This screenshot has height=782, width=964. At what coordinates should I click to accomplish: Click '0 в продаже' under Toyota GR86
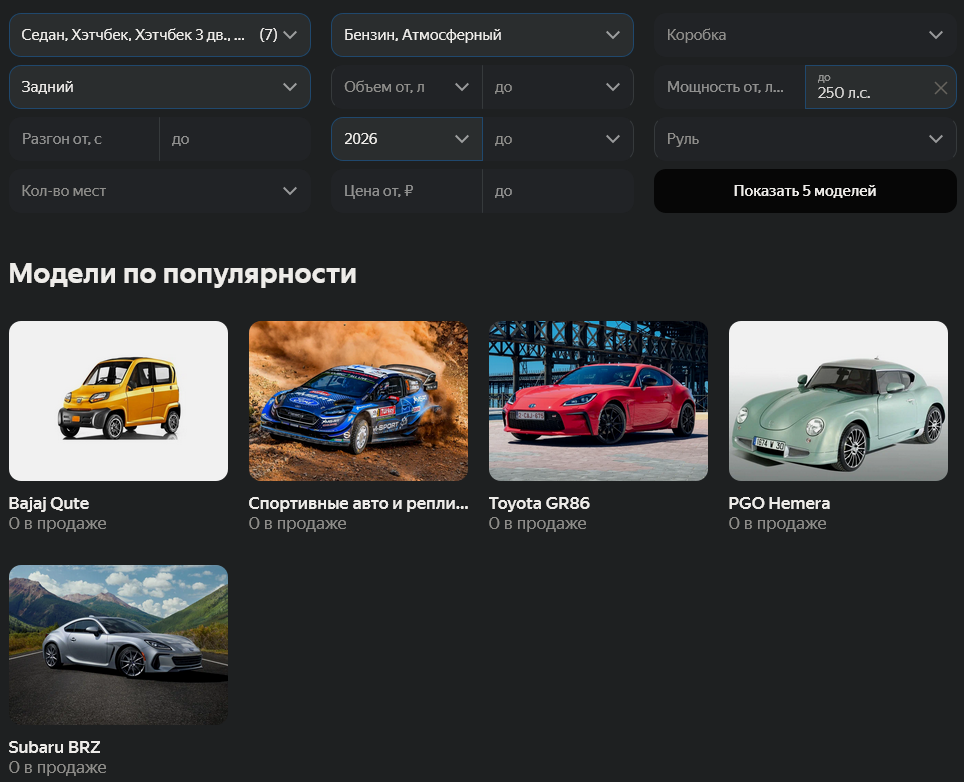pos(537,524)
